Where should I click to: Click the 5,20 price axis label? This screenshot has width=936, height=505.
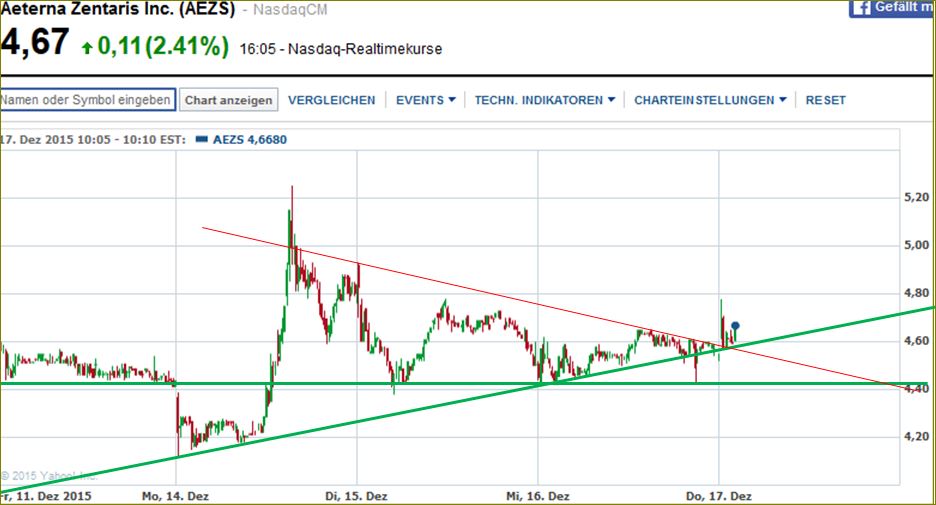click(x=917, y=197)
